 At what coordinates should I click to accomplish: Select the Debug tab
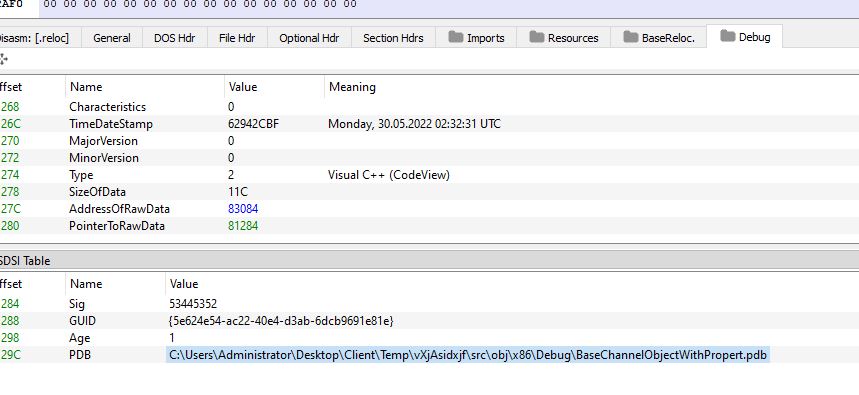click(x=745, y=37)
